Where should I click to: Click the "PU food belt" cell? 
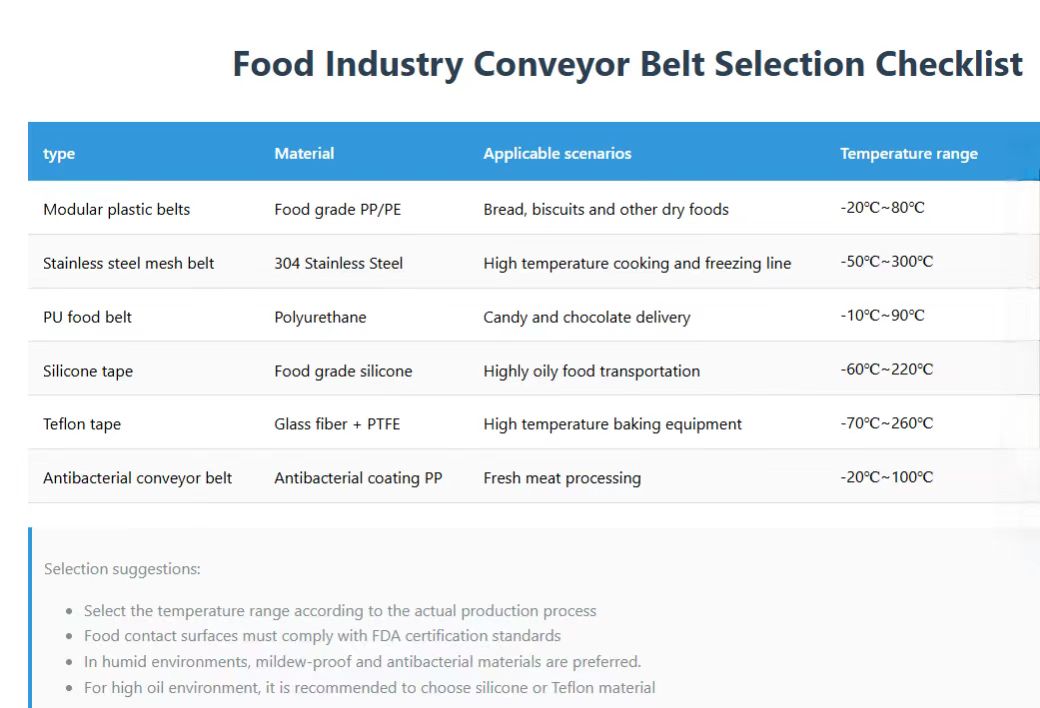tap(87, 317)
